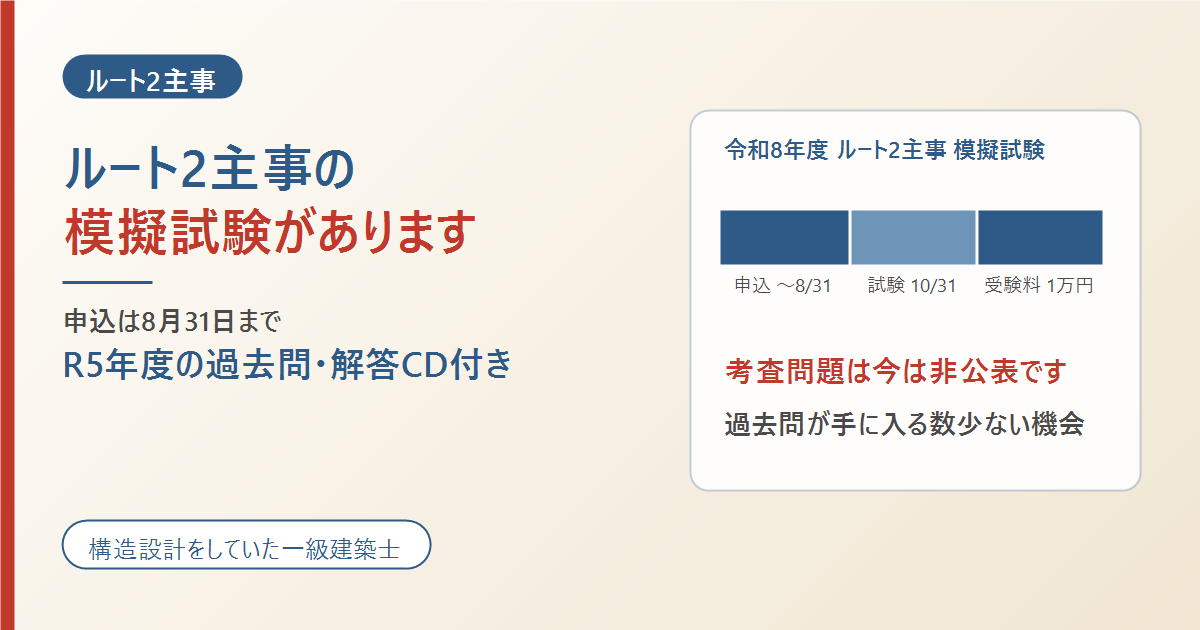
Task: Select the dark blue 申込 bar segment
Action: coord(784,237)
